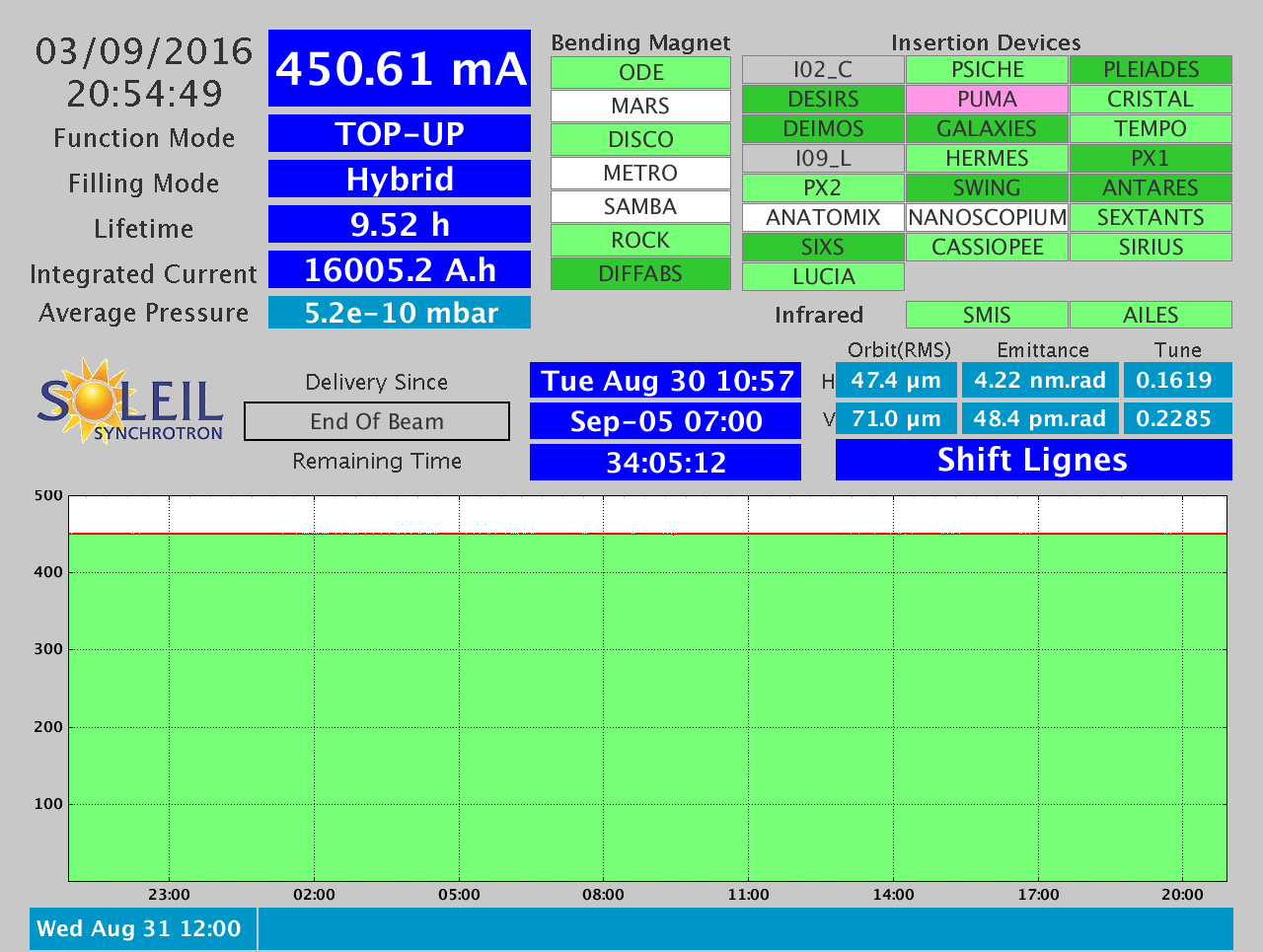Click the 20:54:49 clock display
This screenshot has height=952, width=1263.
point(145,94)
